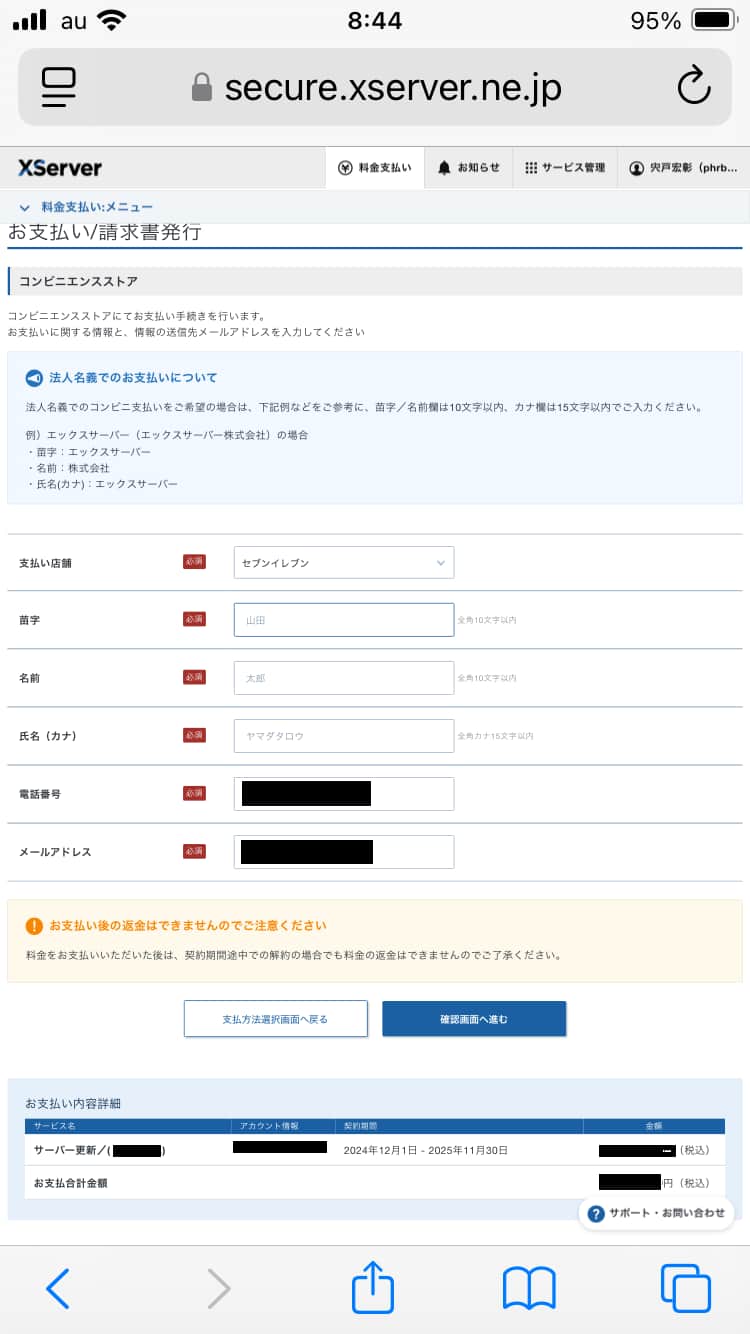This screenshot has width=750, height=1334.
Task: Open Safari's bookmarks icon
Action: click(x=530, y=1289)
